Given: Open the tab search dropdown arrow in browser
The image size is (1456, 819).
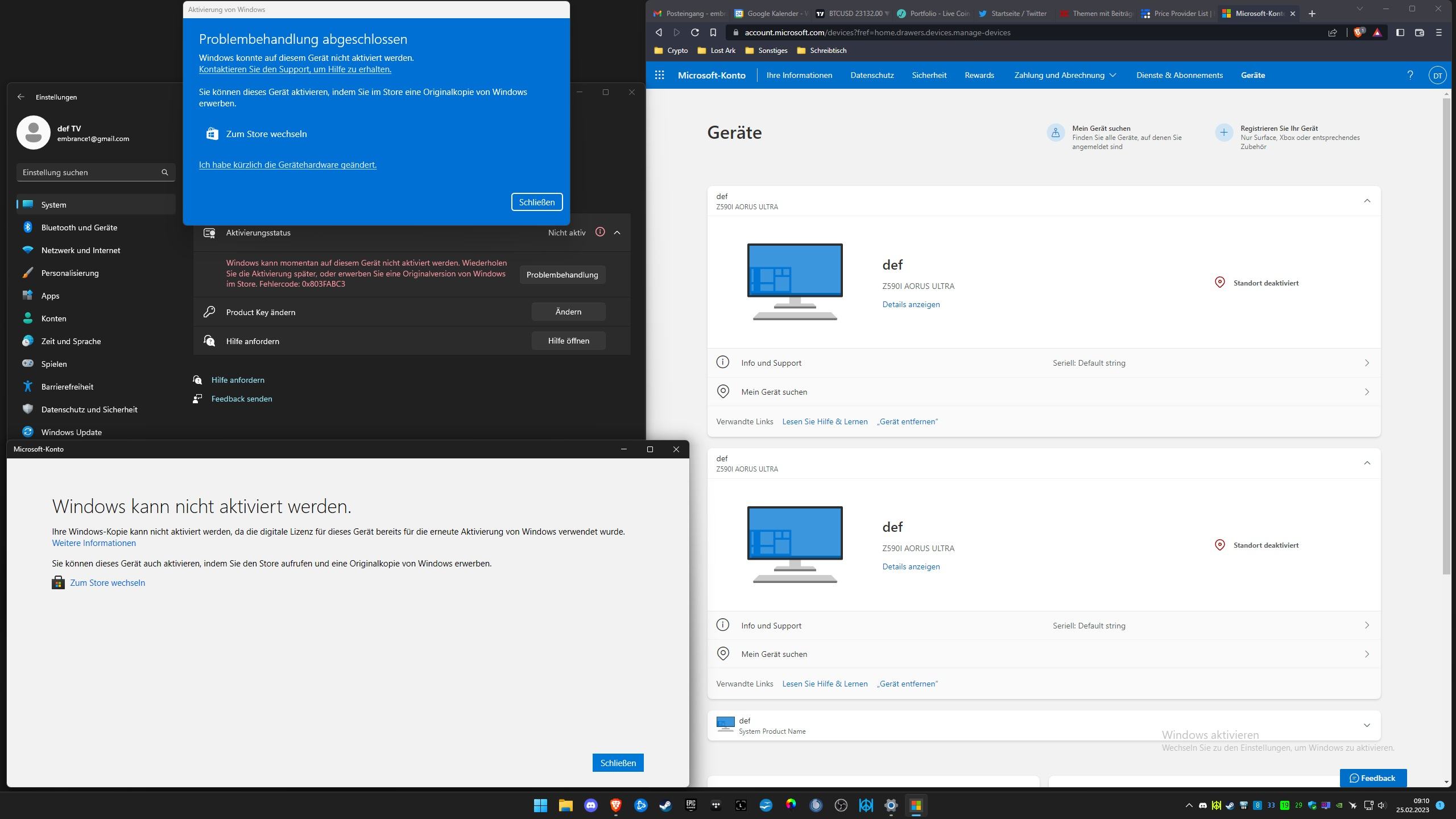Looking at the screenshot, I should tap(1360, 9).
